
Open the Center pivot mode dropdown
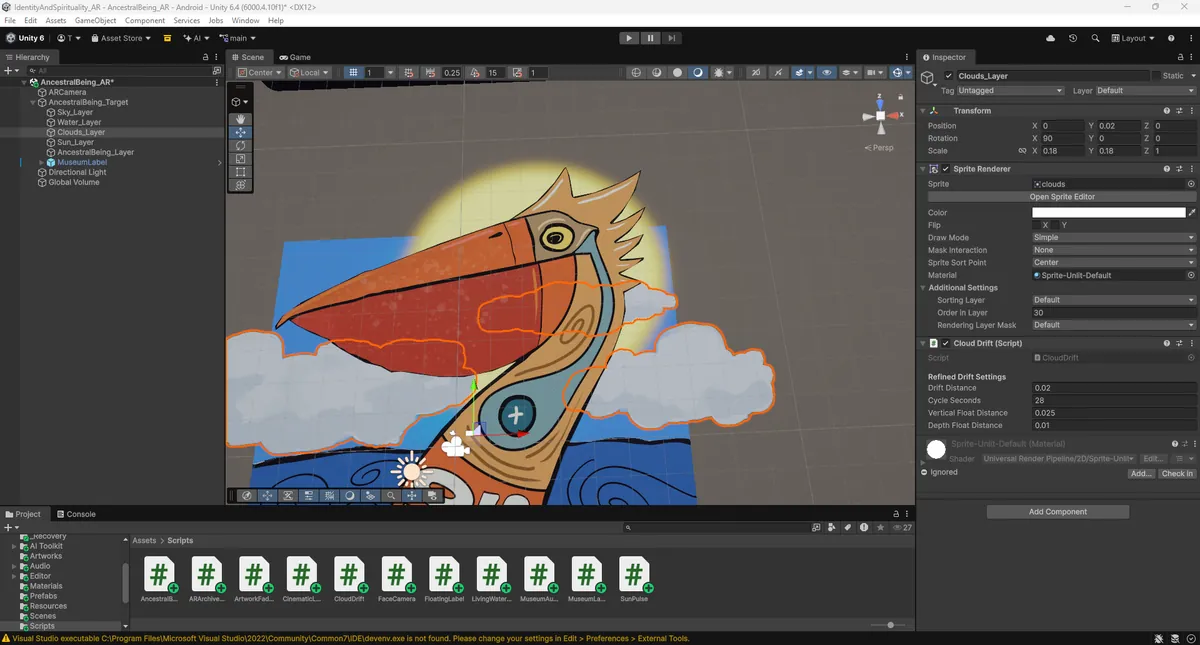point(260,73)
